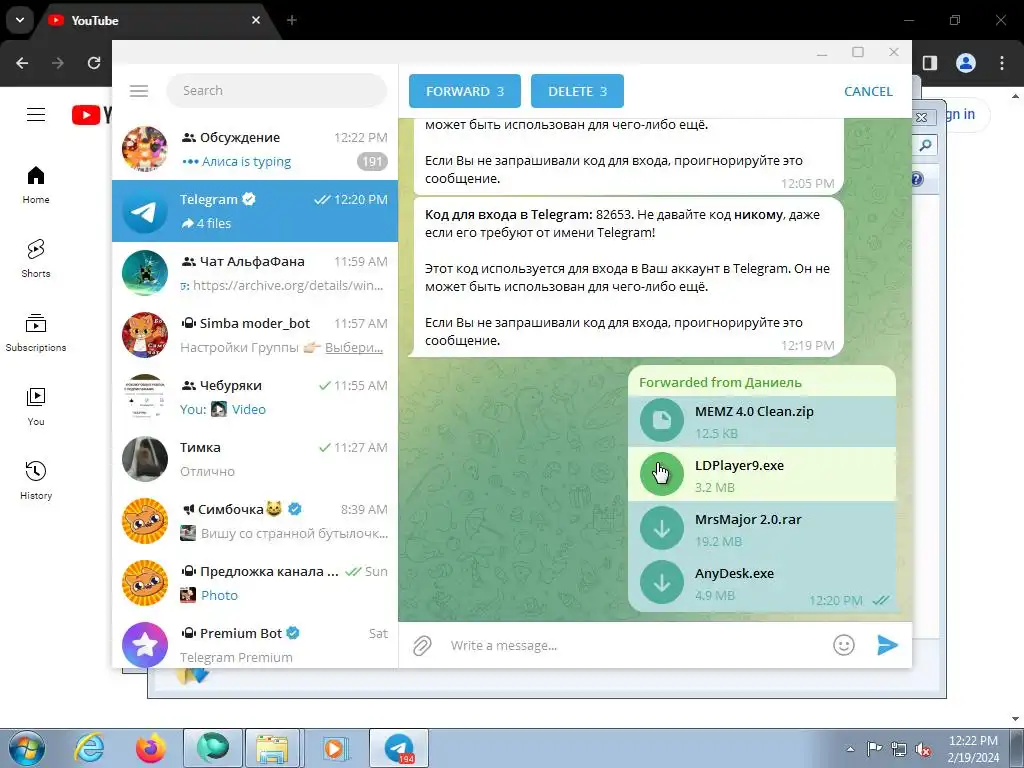This screenshot has height=768, width=1024.
Task: Open YouTube Shorts in sidebar
Action: (36, 259)
